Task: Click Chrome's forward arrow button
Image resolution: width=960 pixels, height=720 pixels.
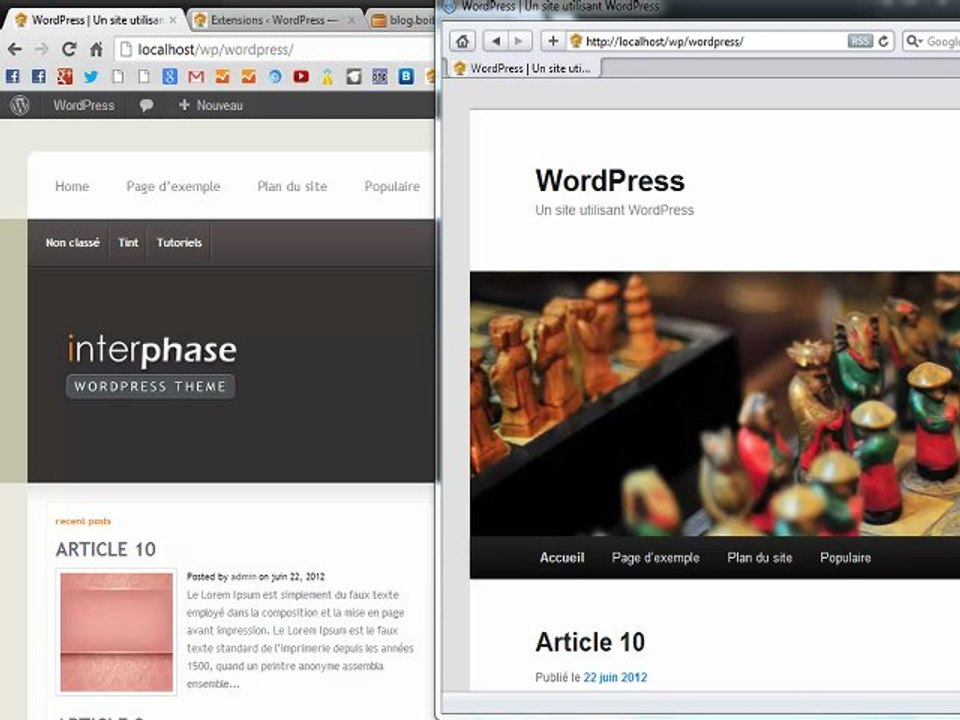Action: tap(42, 50)
